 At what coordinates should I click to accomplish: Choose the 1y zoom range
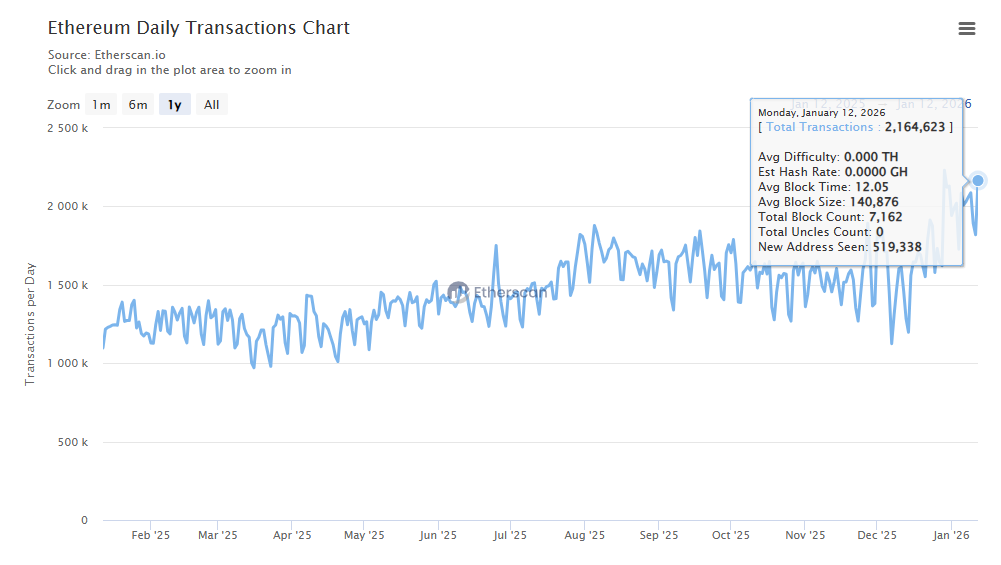(175, 105)
